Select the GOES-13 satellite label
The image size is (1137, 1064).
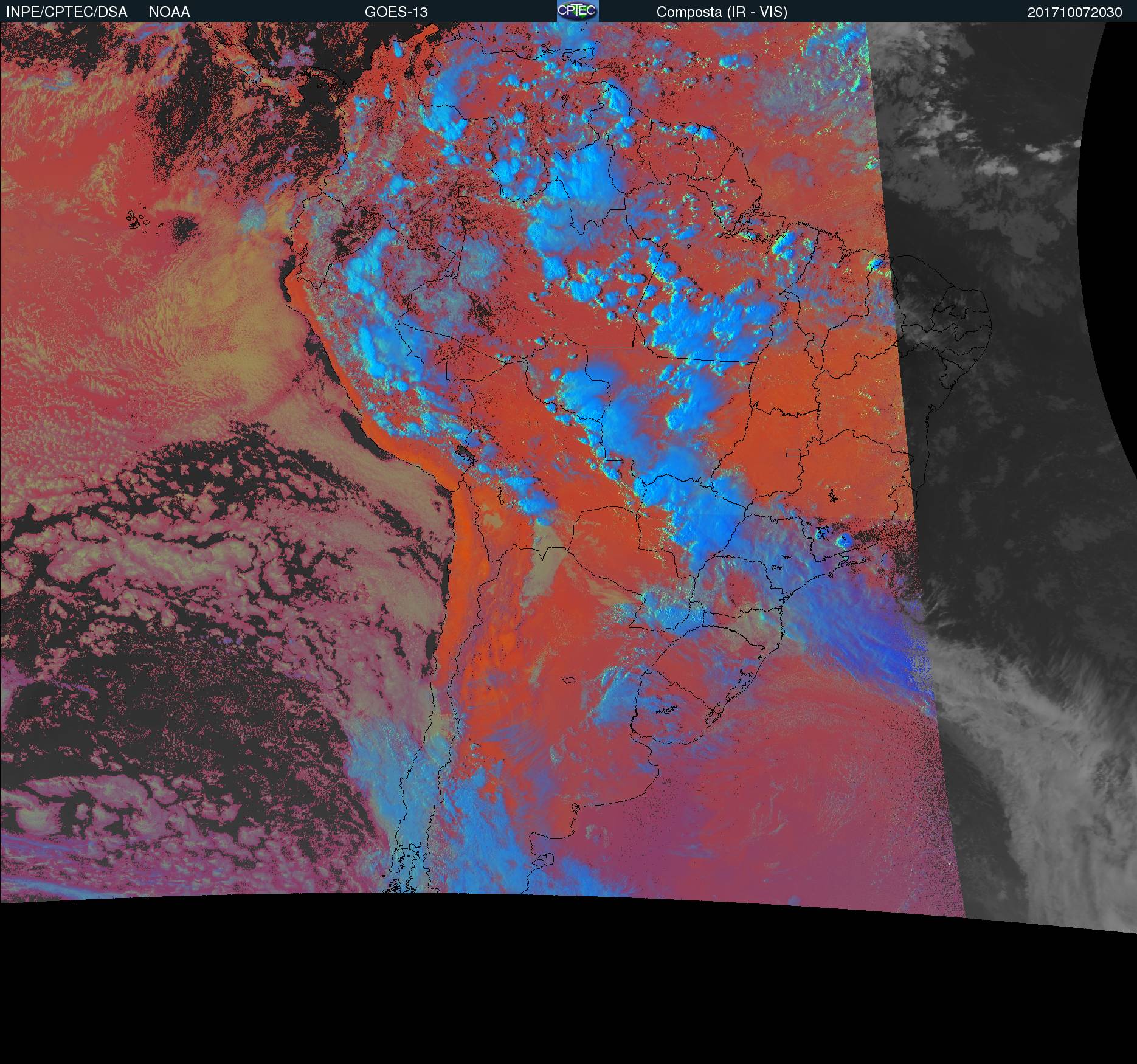(x=396, y=12)
